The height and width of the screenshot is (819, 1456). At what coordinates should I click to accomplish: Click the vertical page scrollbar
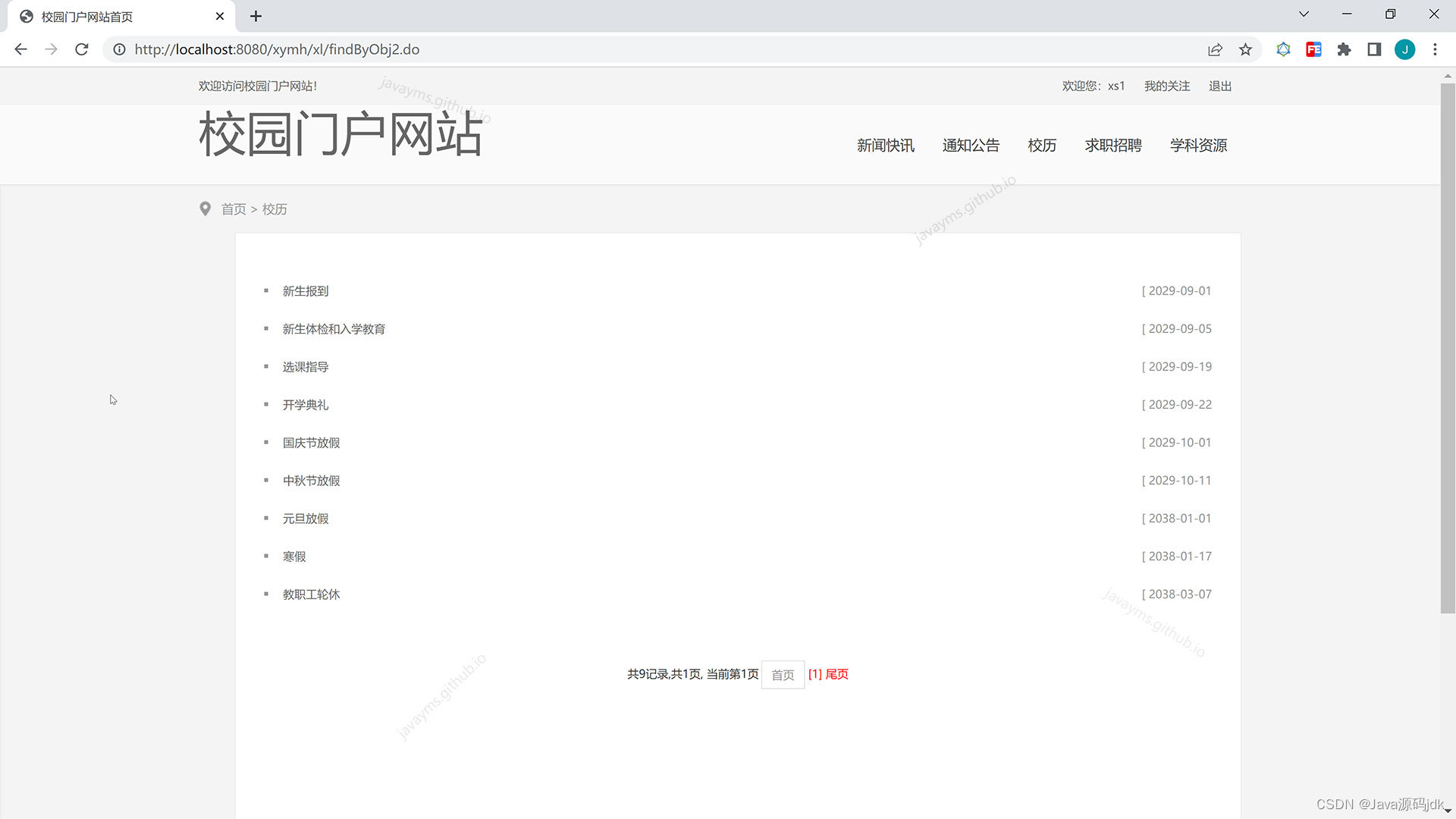tap(1447, 349)
